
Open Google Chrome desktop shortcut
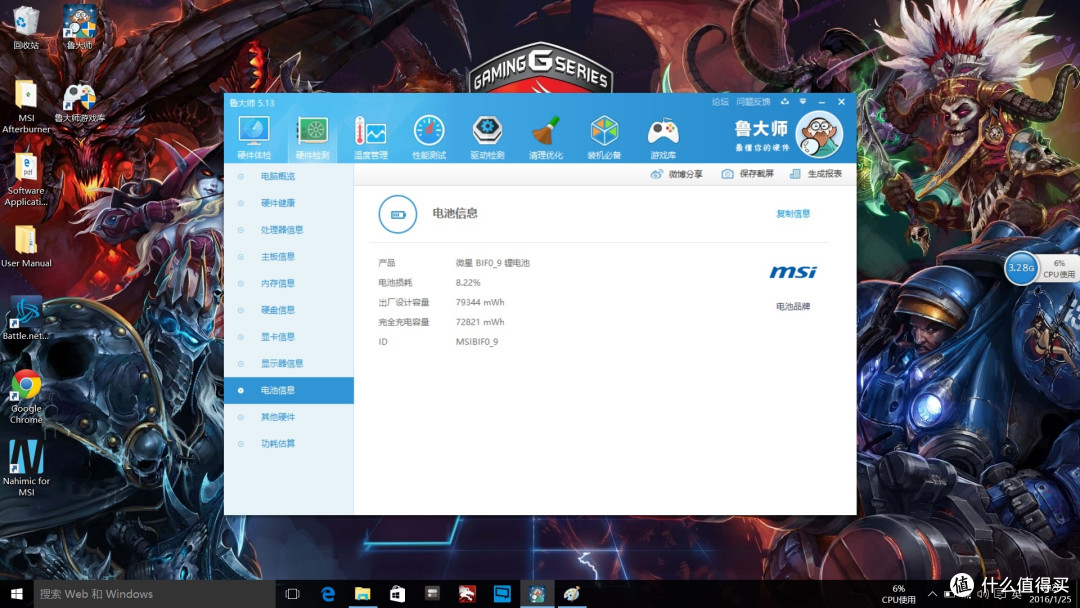click(x=26, y=397)
